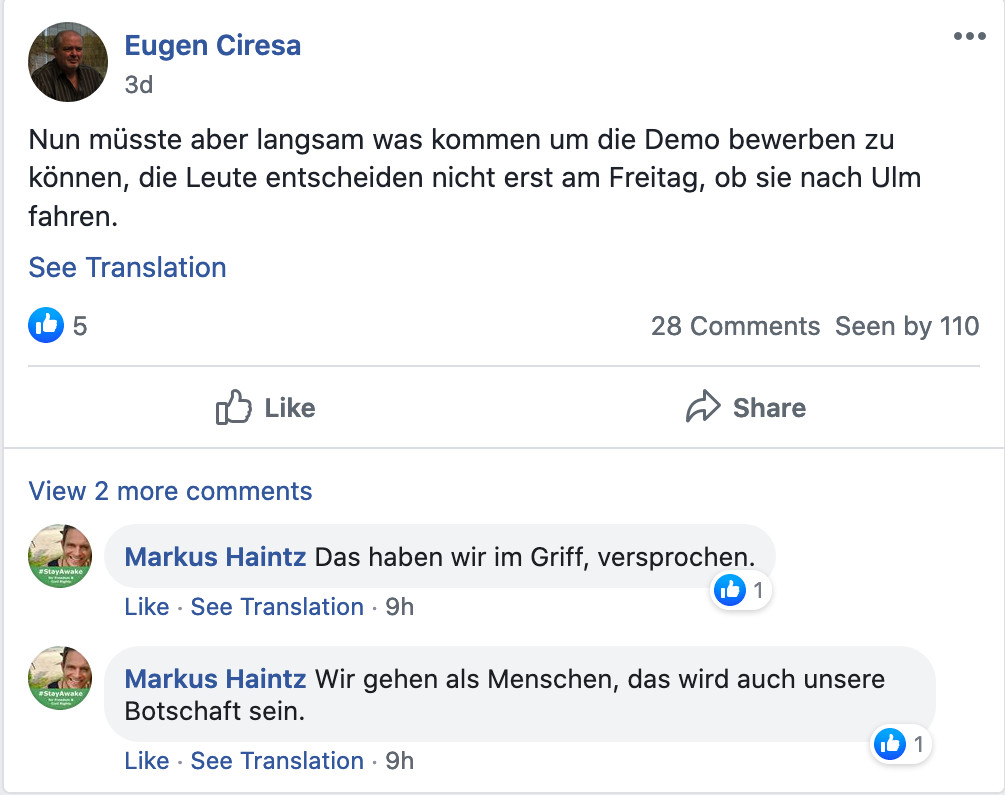Toggle Like on the "Das haben wir" comment
This screenshot has height=795, width=1005.
click(x=146, y=607)
